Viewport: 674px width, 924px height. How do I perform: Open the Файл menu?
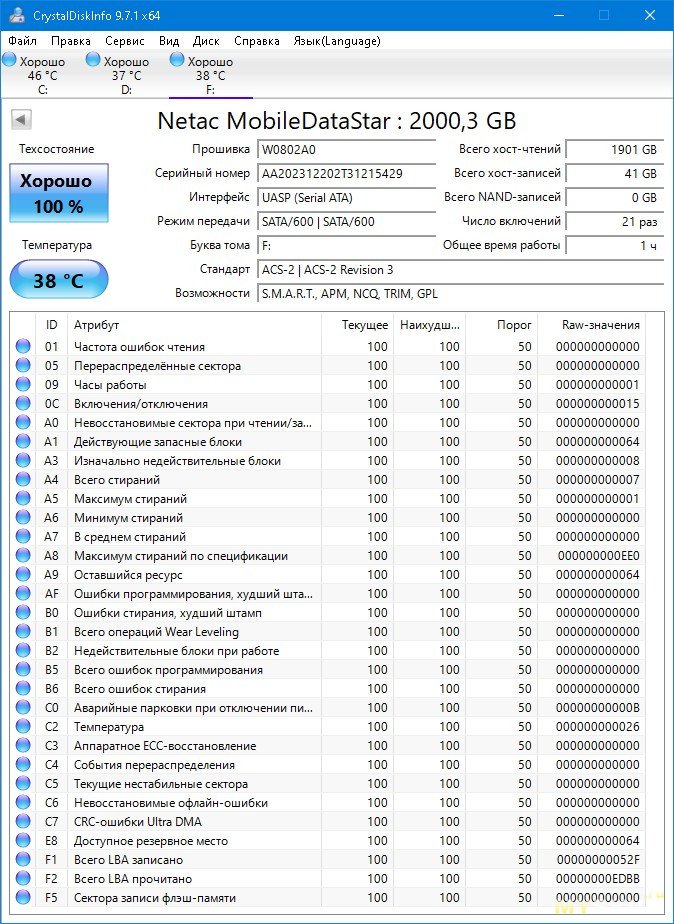tap(23, 41)
